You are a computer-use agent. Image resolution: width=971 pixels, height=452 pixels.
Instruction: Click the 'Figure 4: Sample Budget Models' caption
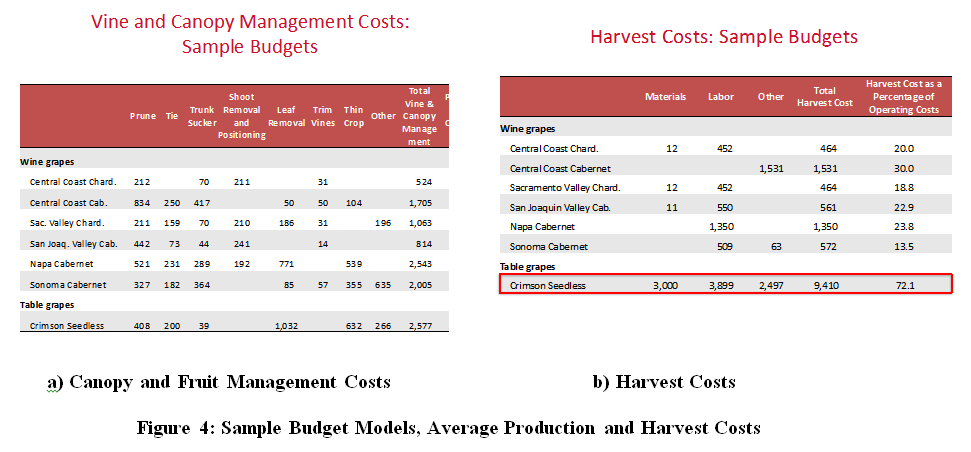tap(448, 428)
